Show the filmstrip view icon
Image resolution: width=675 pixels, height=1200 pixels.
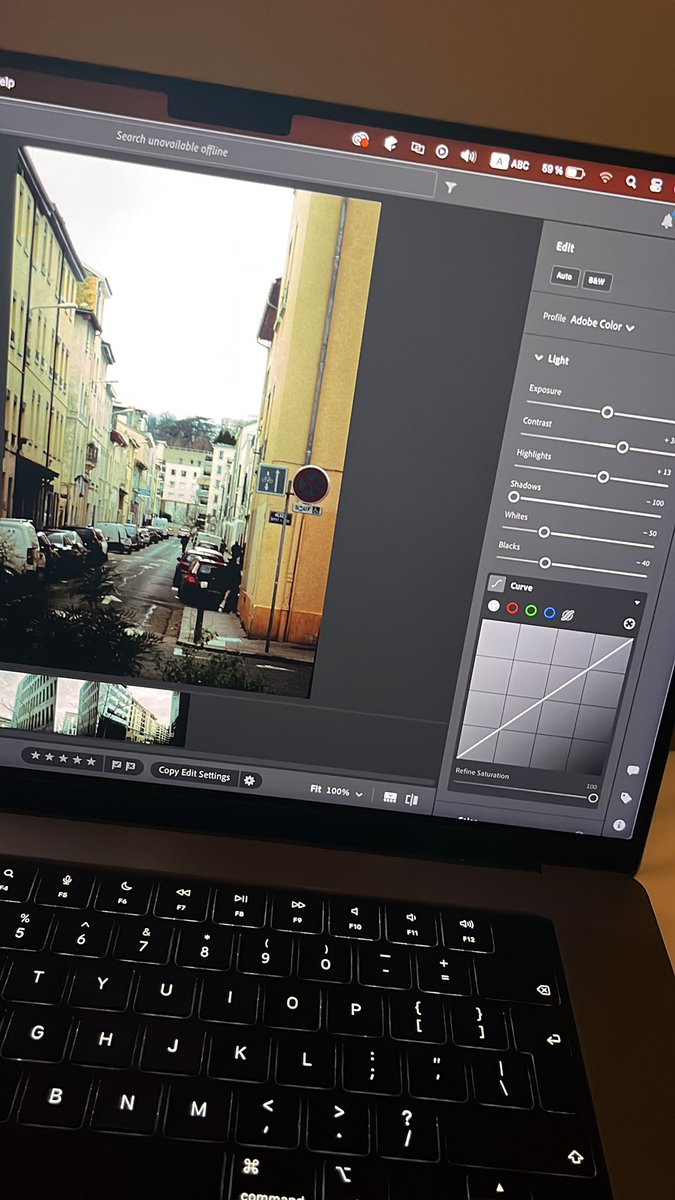pos(390,797)
